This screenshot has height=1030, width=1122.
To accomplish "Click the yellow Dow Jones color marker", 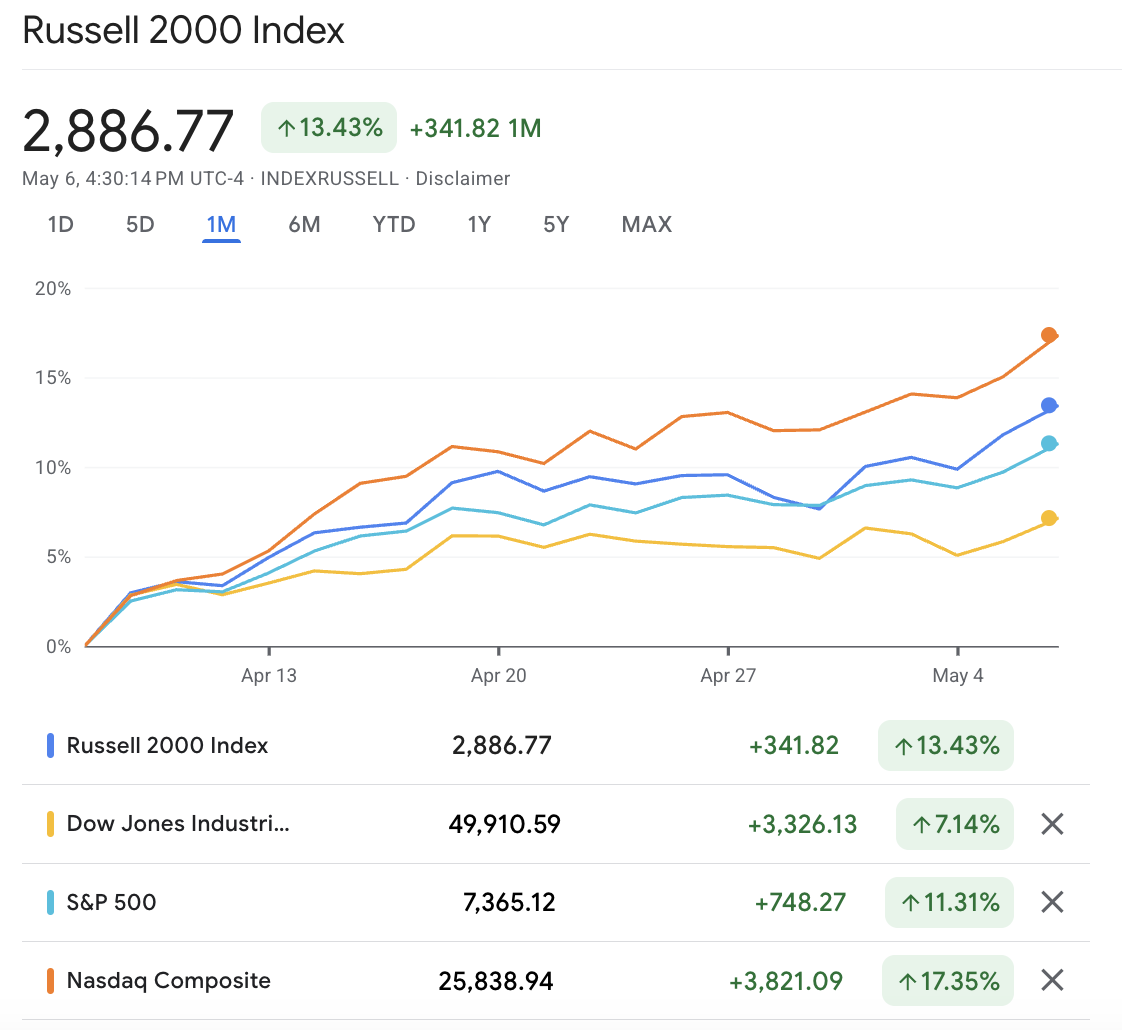I will click(x=50, y=824).
